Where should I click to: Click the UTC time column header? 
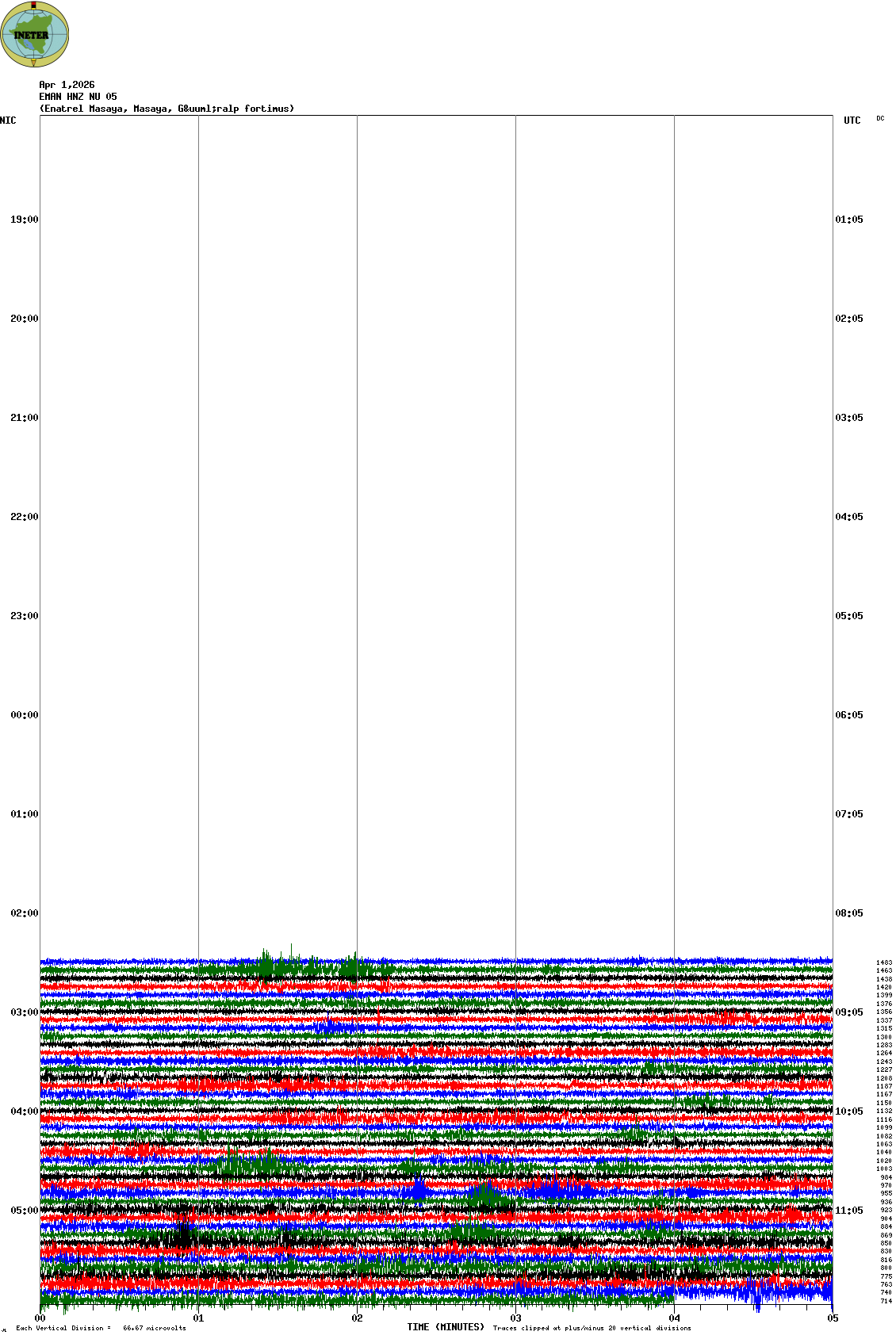point(852,121)
